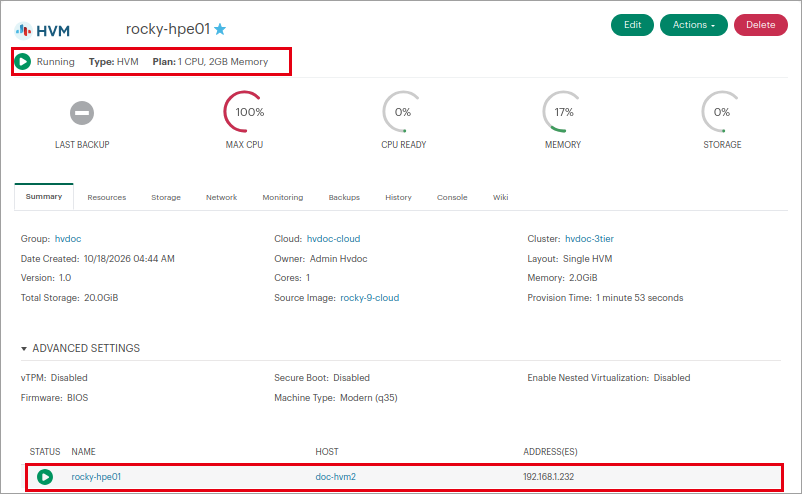Click the Max CPU 100% gauge

[244, 112]
